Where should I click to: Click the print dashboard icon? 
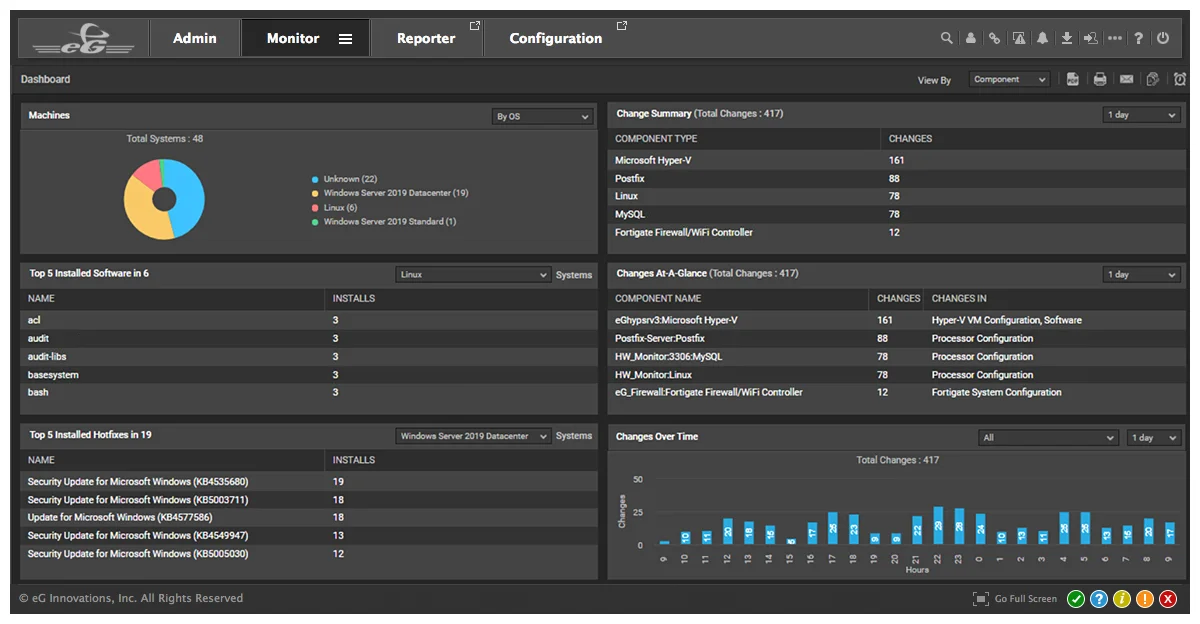[x=1100, y=79]
